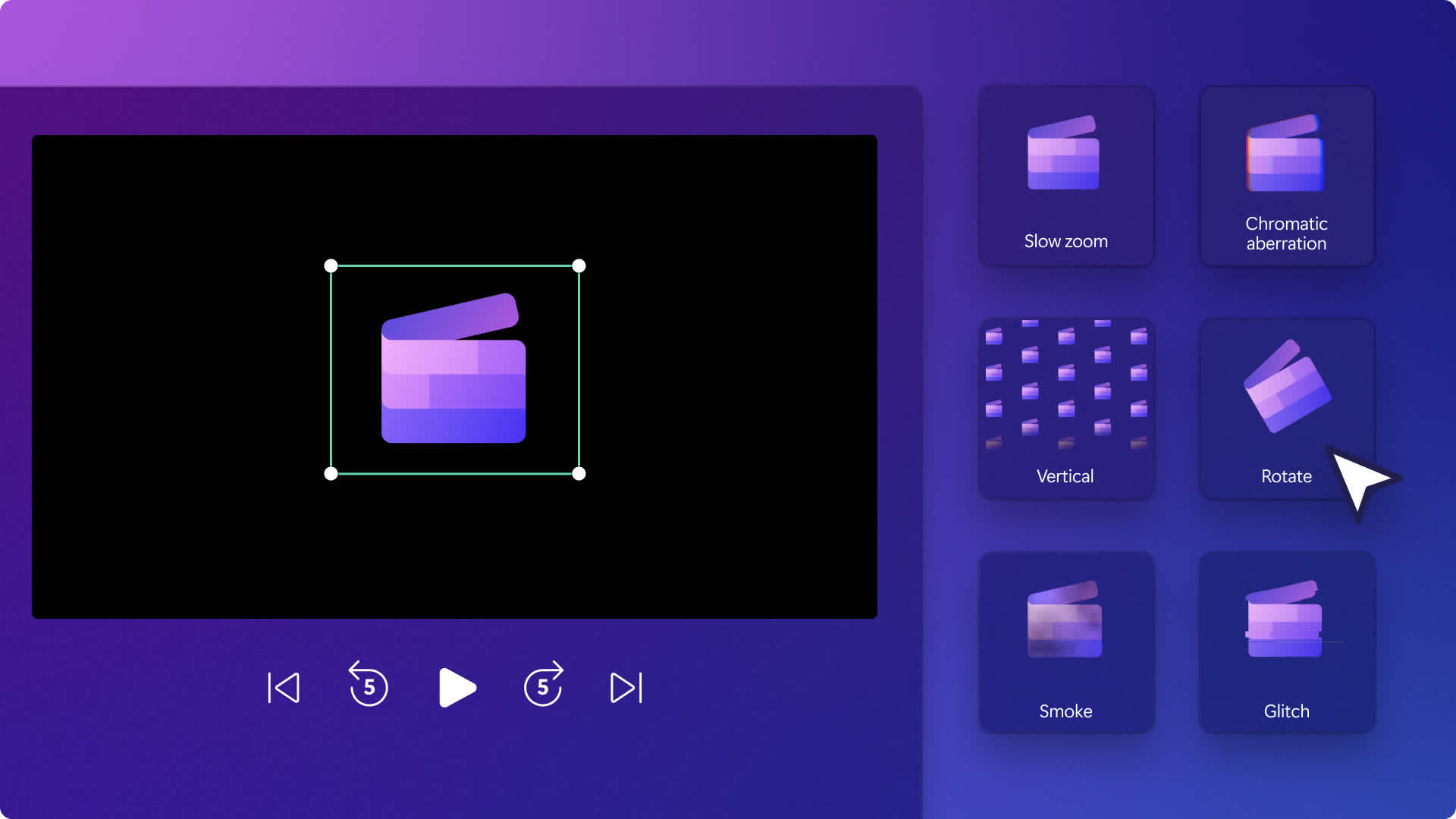Click the top-right resize handle of the selection

click(579, 265)
